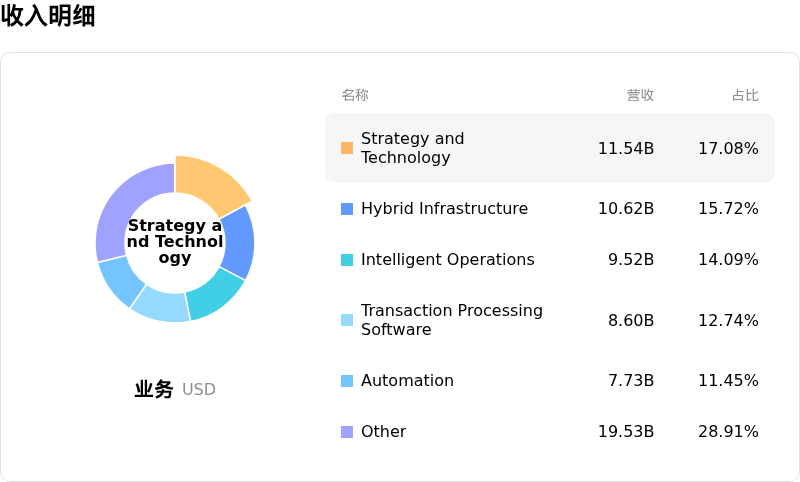
Task: Click the 9.52B revenue value
Action: coord(631,260)
